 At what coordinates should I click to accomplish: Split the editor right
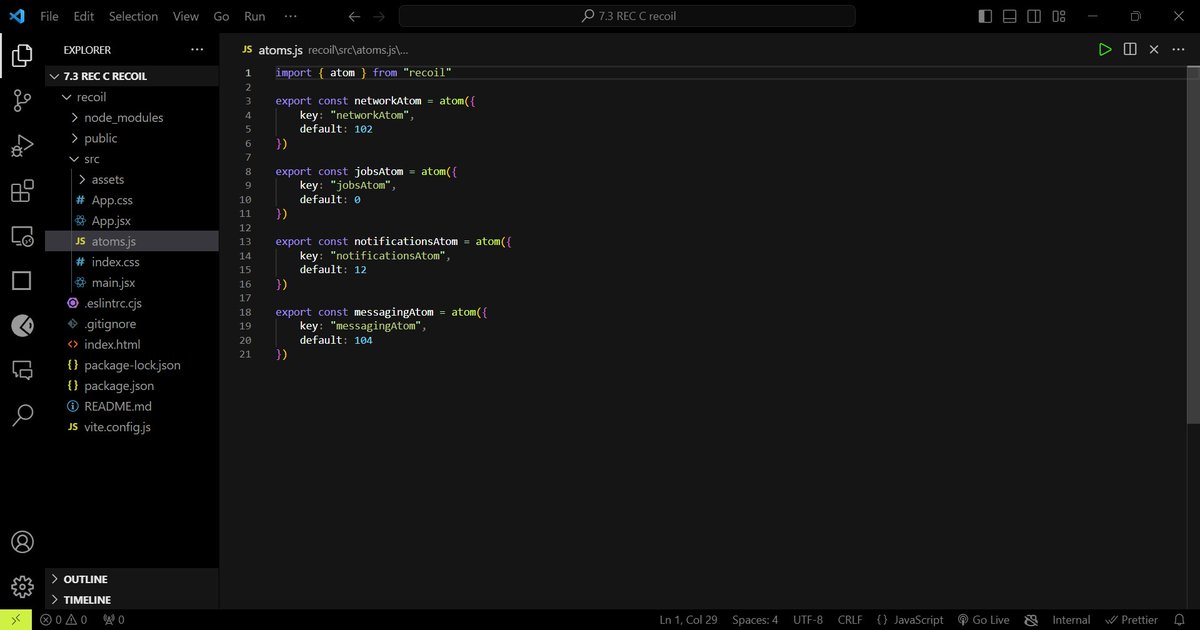(x=1130, y=49)
